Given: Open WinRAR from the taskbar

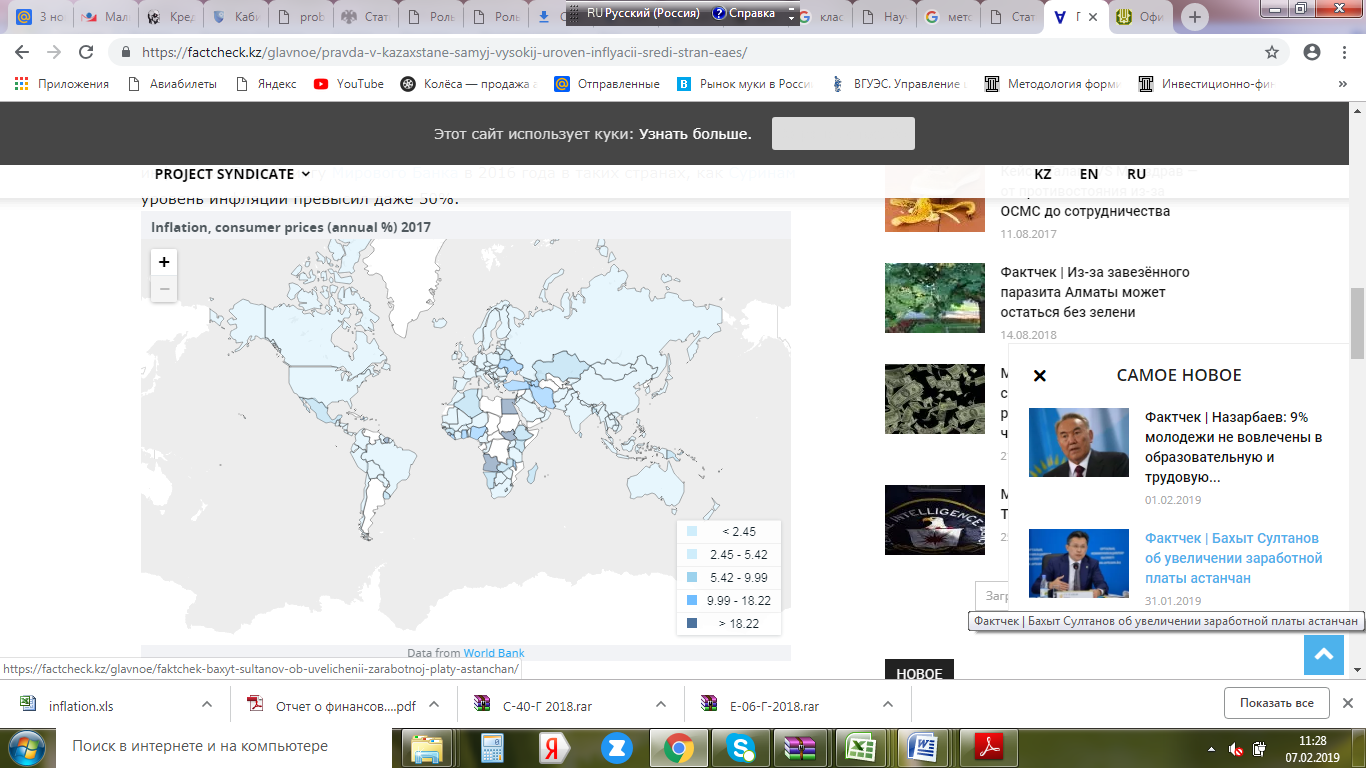Looking at the screenshot, I should point(802,747).
